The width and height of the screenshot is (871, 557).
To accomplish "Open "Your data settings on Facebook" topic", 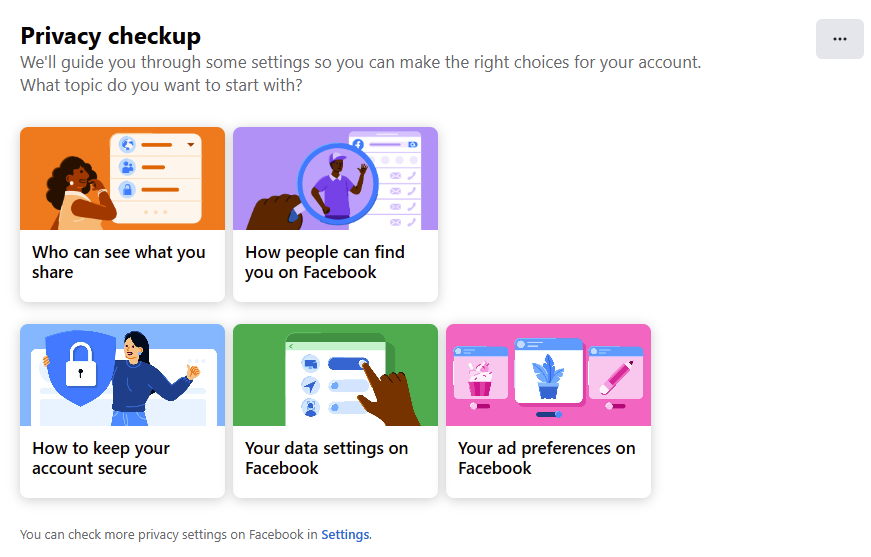I will [335, 458].
